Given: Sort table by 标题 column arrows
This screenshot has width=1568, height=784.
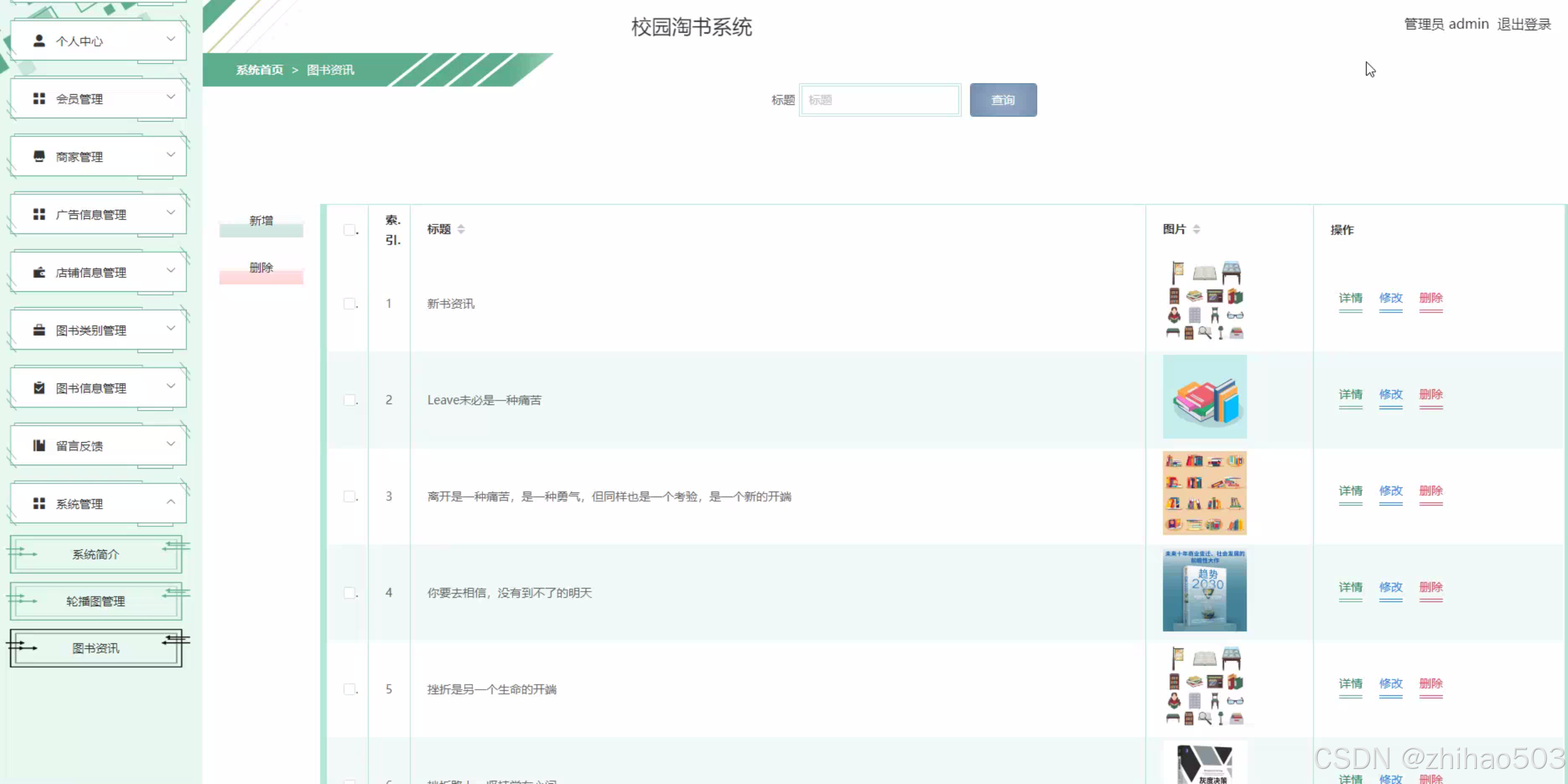Looking at the screenshot, I should pos(461,229).
